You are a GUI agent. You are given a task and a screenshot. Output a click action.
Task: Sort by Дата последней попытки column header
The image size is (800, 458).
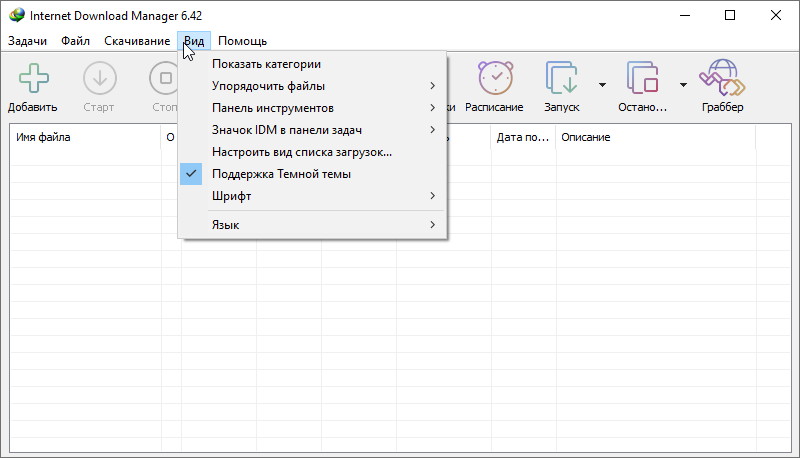tap(523, 137)
